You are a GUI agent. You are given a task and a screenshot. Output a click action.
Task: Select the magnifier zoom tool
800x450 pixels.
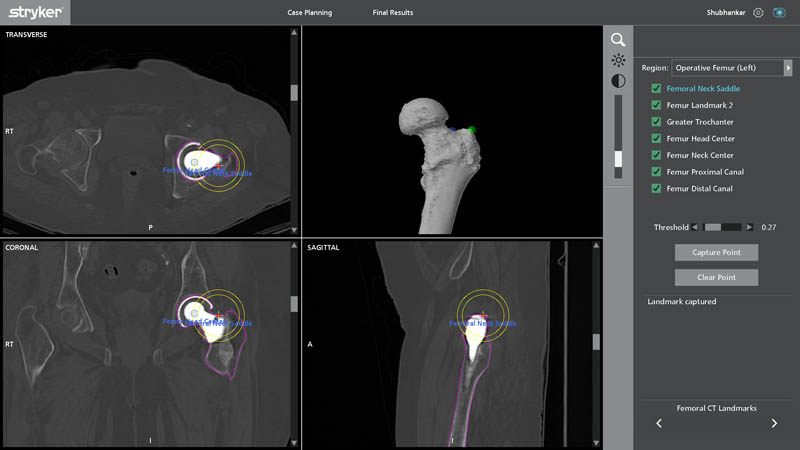click(x=618, y=40)
